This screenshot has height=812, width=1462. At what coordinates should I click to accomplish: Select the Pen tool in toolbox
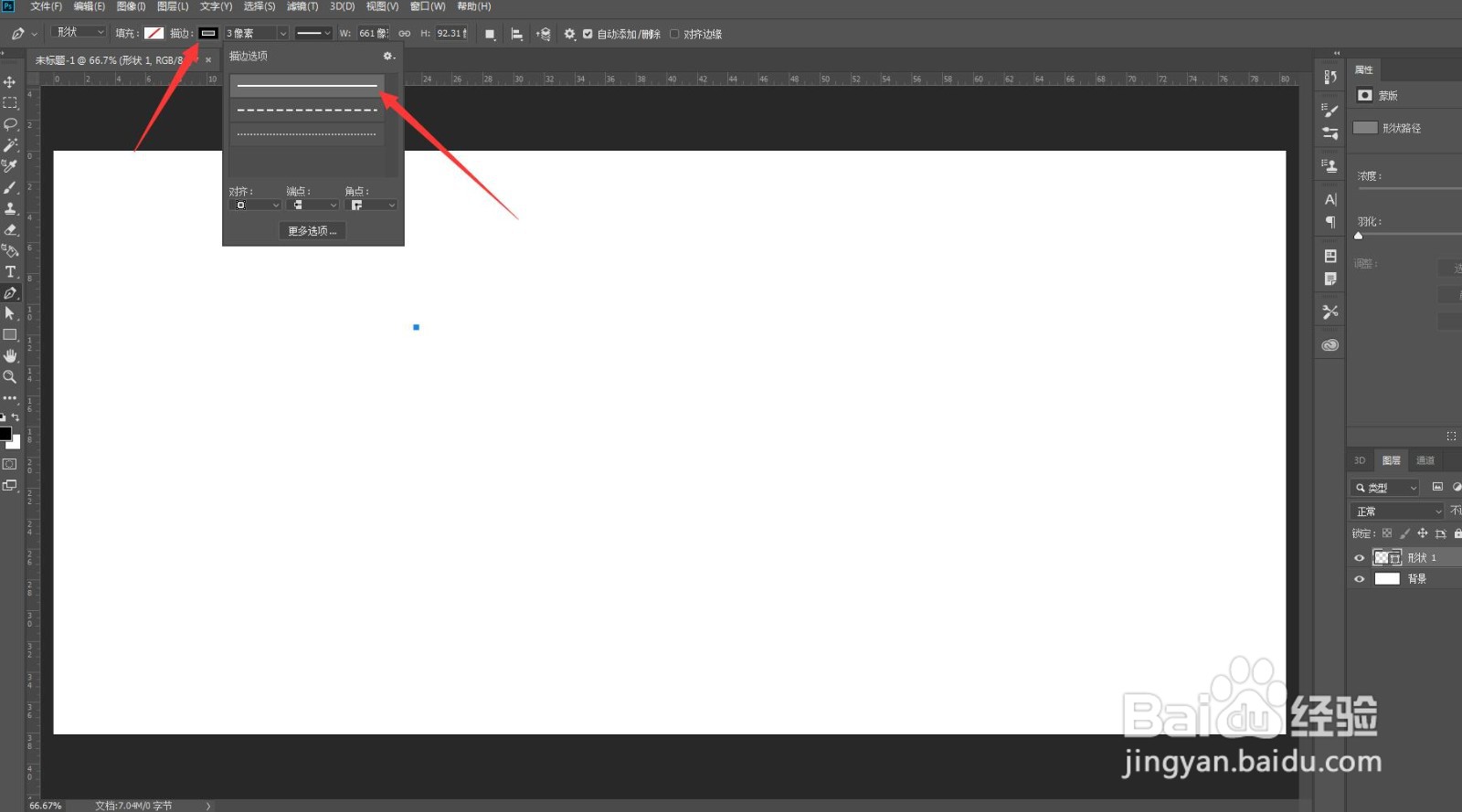[10, 293]
